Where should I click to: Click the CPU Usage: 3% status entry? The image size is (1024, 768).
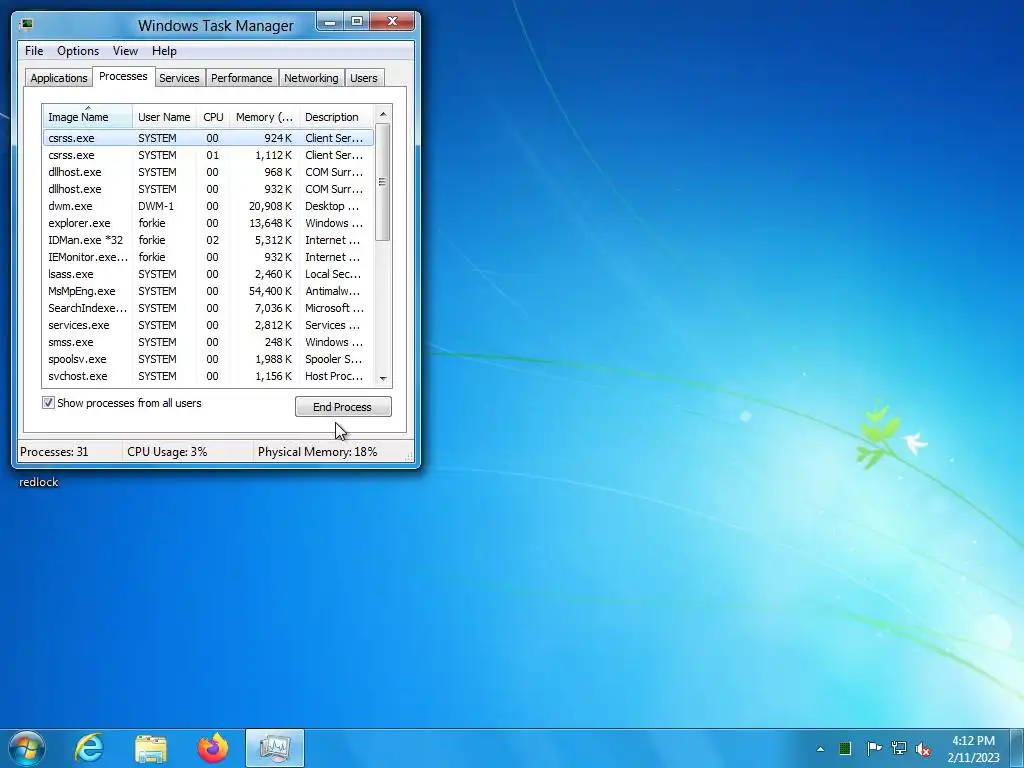pos(167,452)
